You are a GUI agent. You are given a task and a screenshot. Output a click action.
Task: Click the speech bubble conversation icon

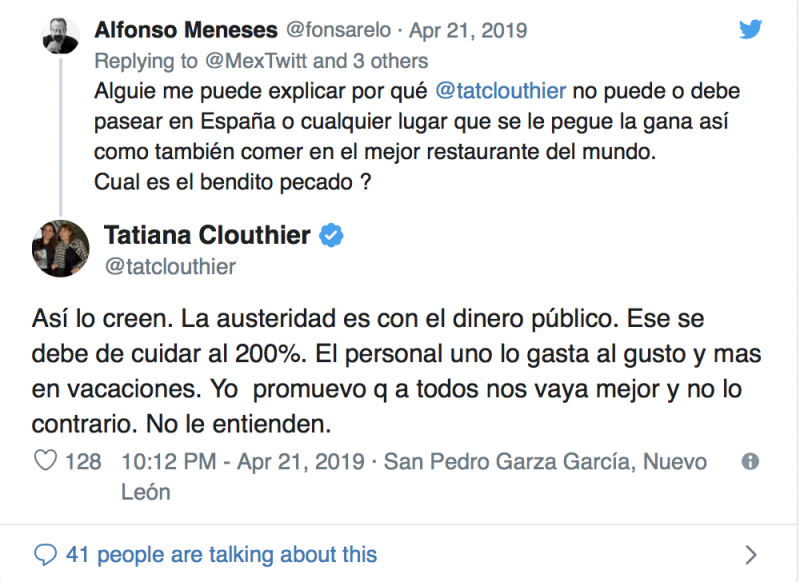tap(45, 554)
